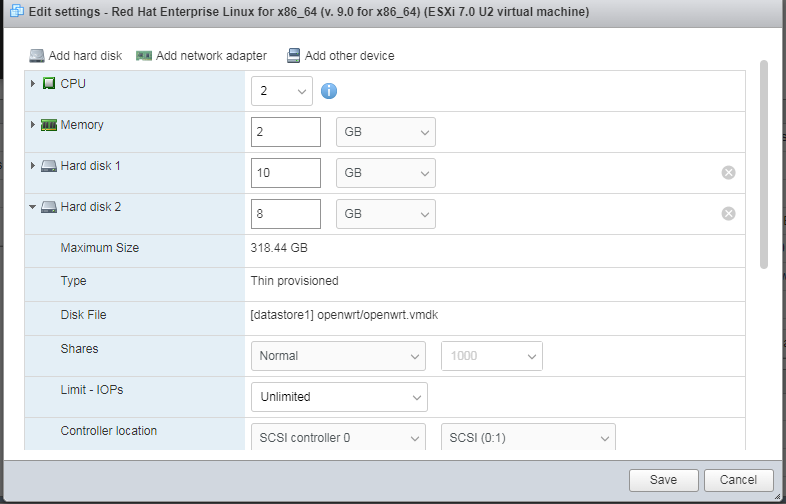
Task: Expand the Memory settings row
Action: pos(33,124)
